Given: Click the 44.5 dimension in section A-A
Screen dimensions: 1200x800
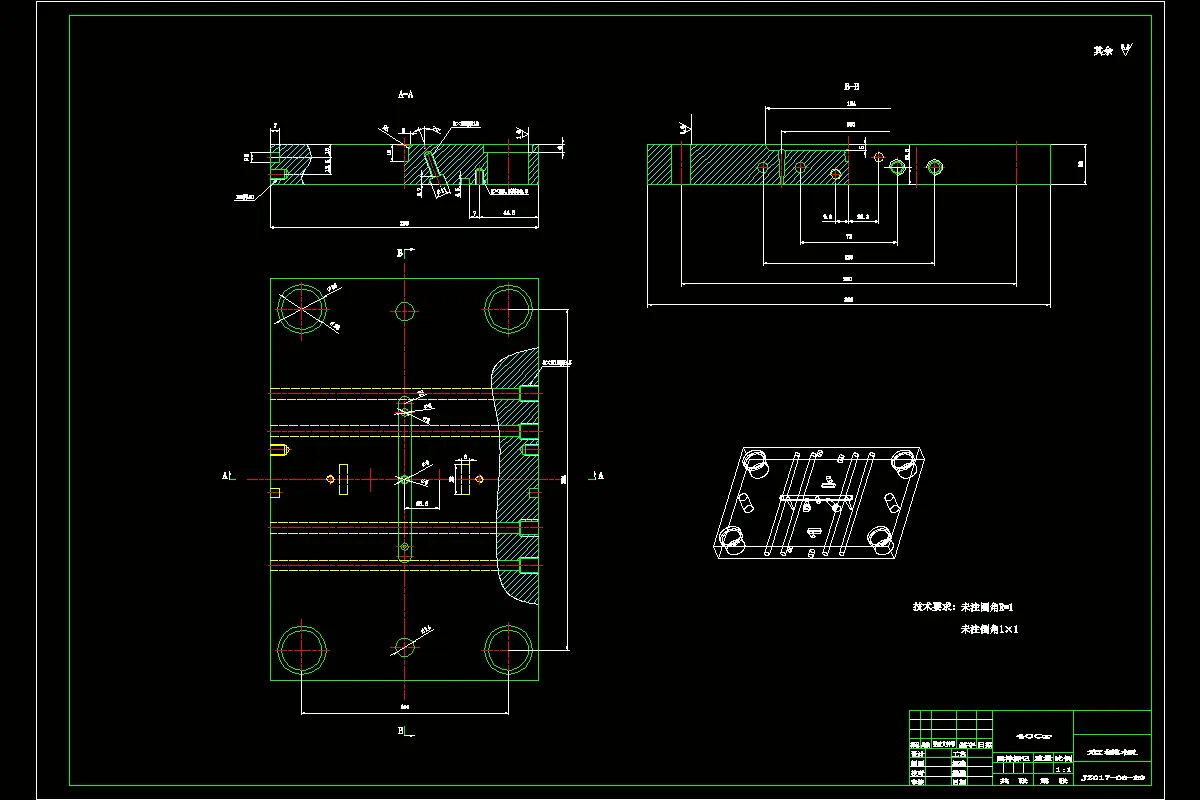Looking at the screenshot, I should 508,214.
